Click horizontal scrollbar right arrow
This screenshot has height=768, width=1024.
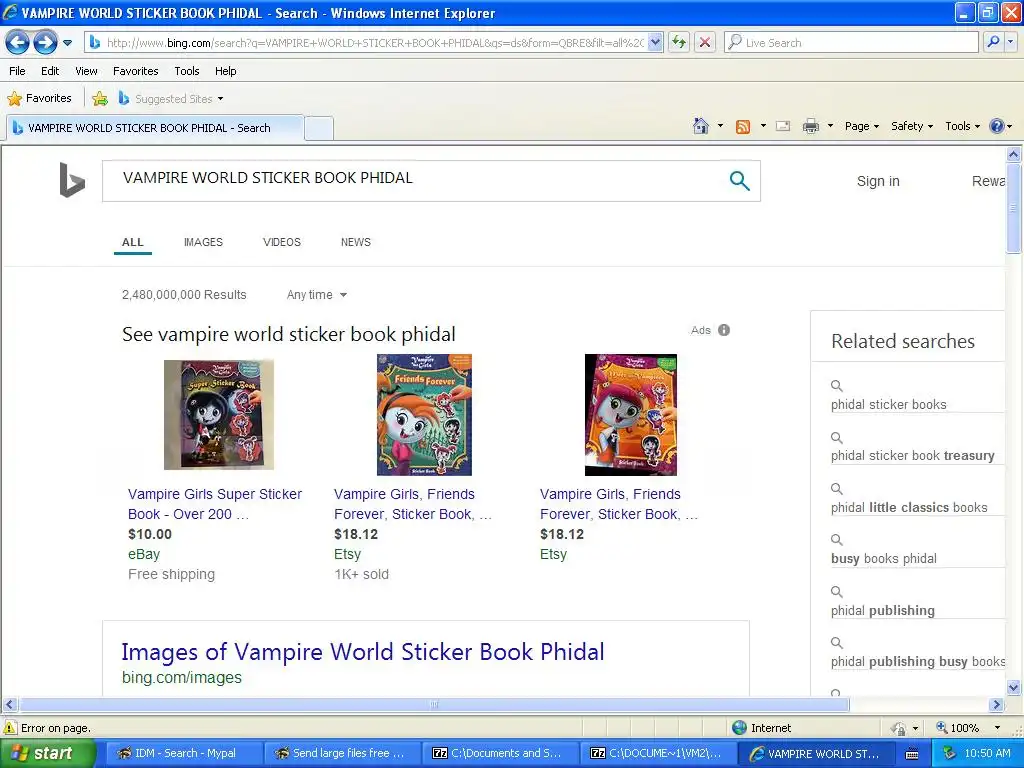[997, 705]
